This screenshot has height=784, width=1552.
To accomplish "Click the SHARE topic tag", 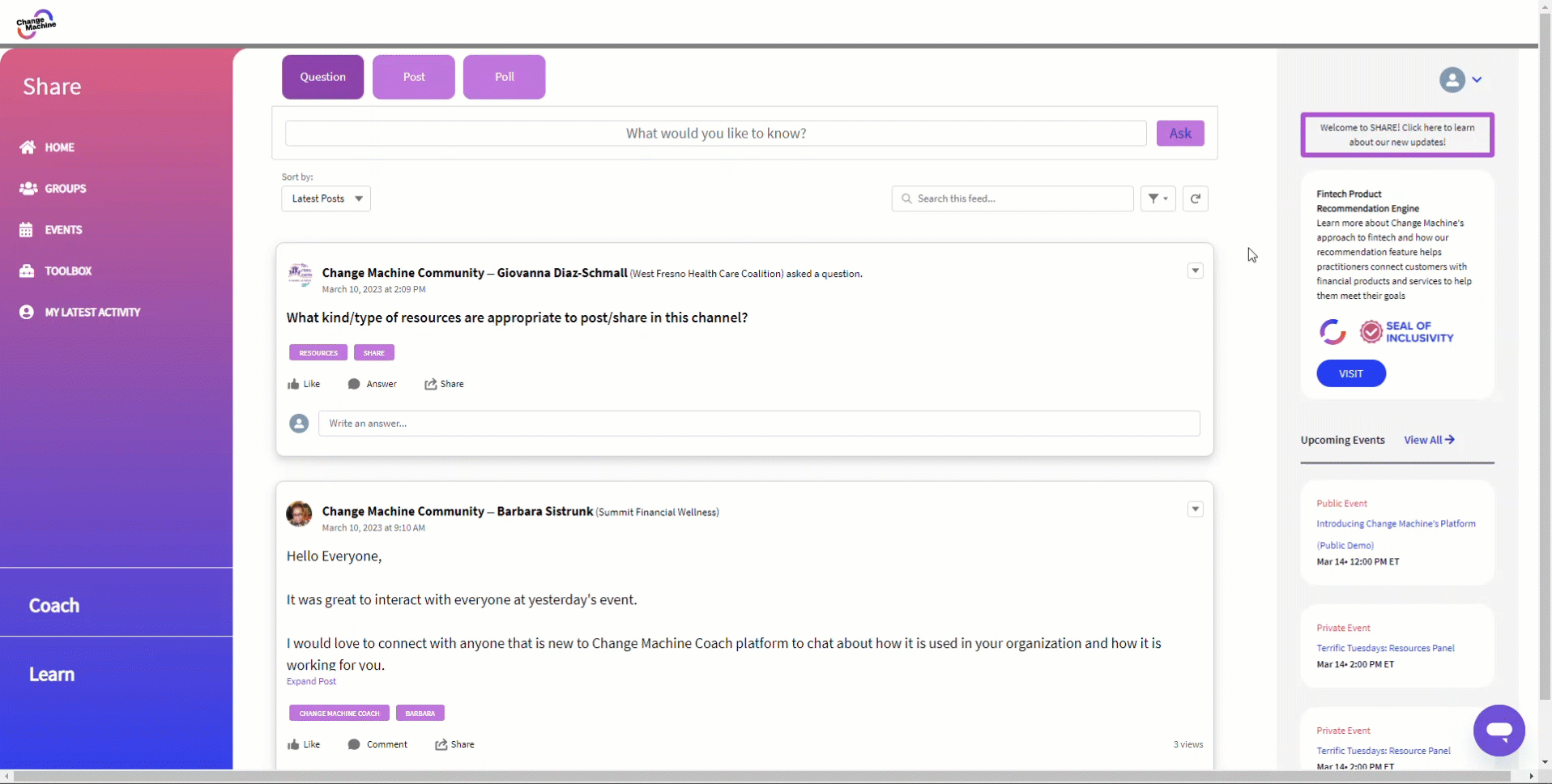I will (x=373, y=353).
